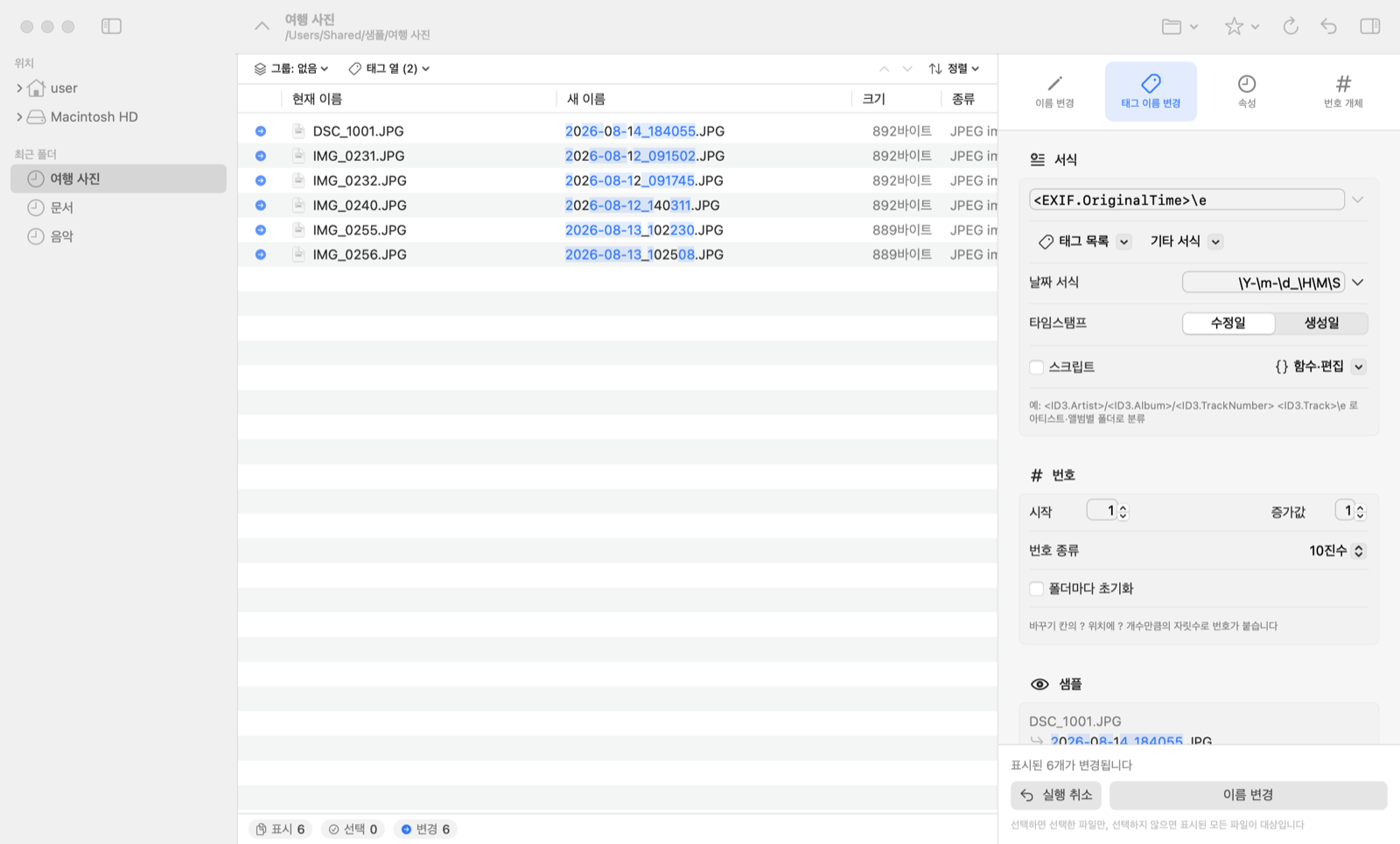Image resolution: width=1400 pixels, height=844 pixels.
Task: Click the undo arrow in toolbar
Action: tap(1328, 26)
